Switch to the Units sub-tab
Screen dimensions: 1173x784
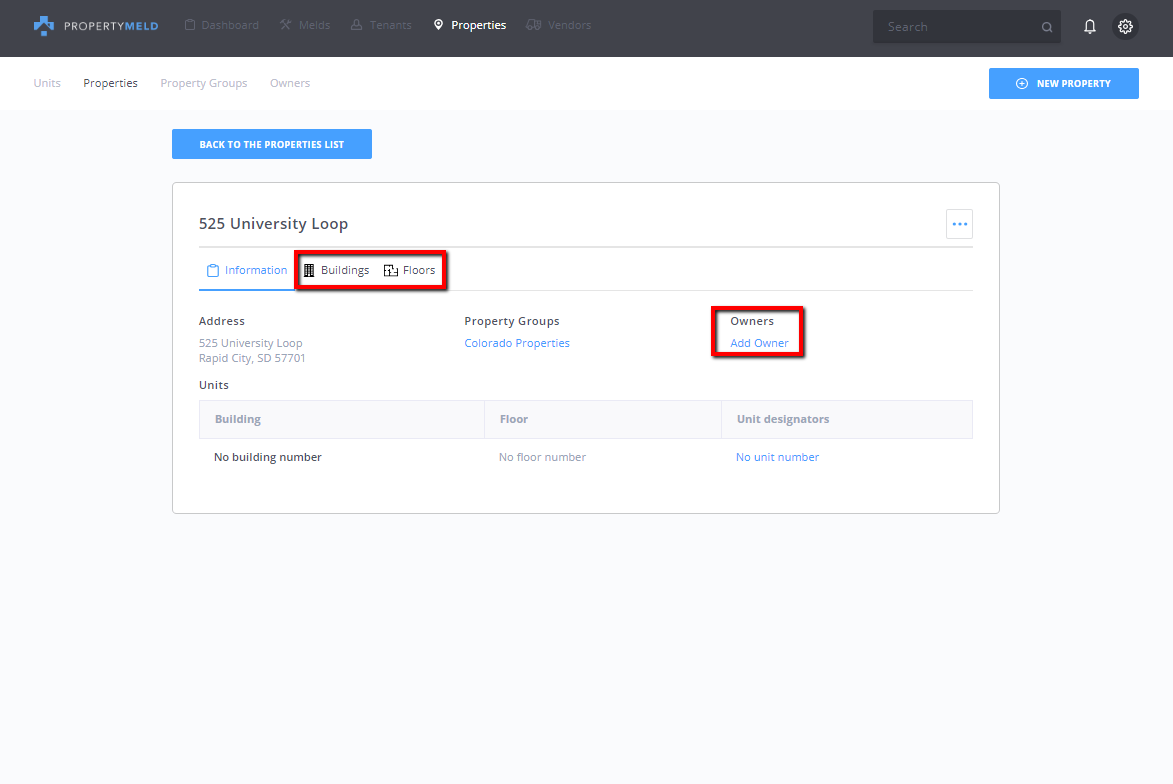(47, 84)
